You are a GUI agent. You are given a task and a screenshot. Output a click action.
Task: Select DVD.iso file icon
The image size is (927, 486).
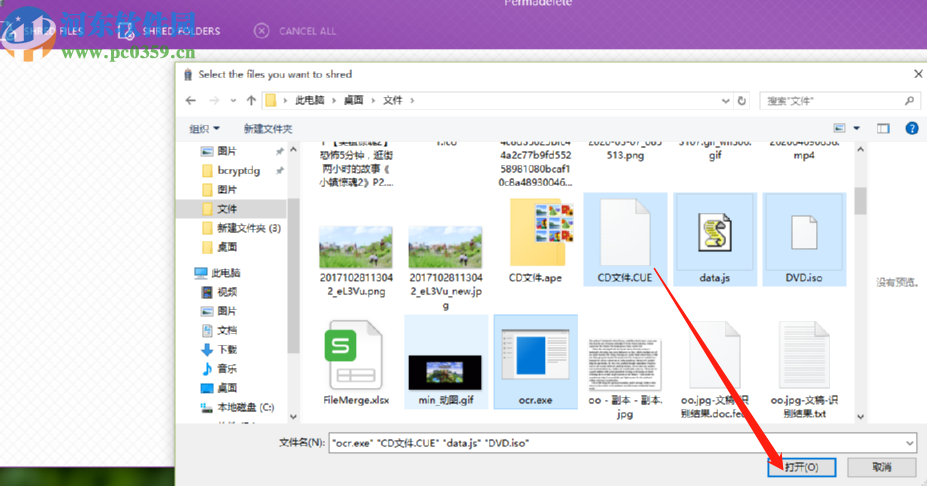(x=804, y=232)
